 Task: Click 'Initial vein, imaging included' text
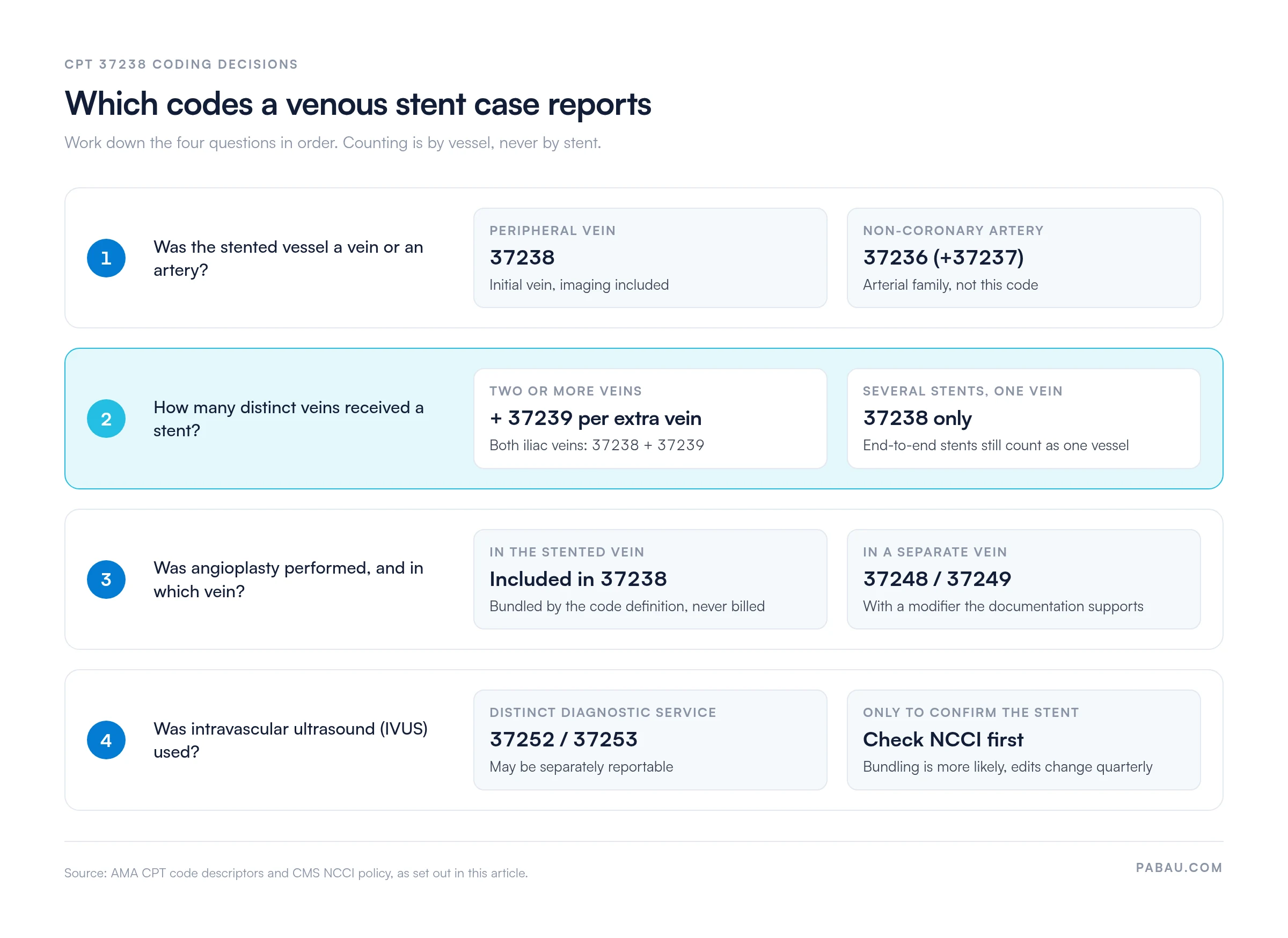coord(579,285)
